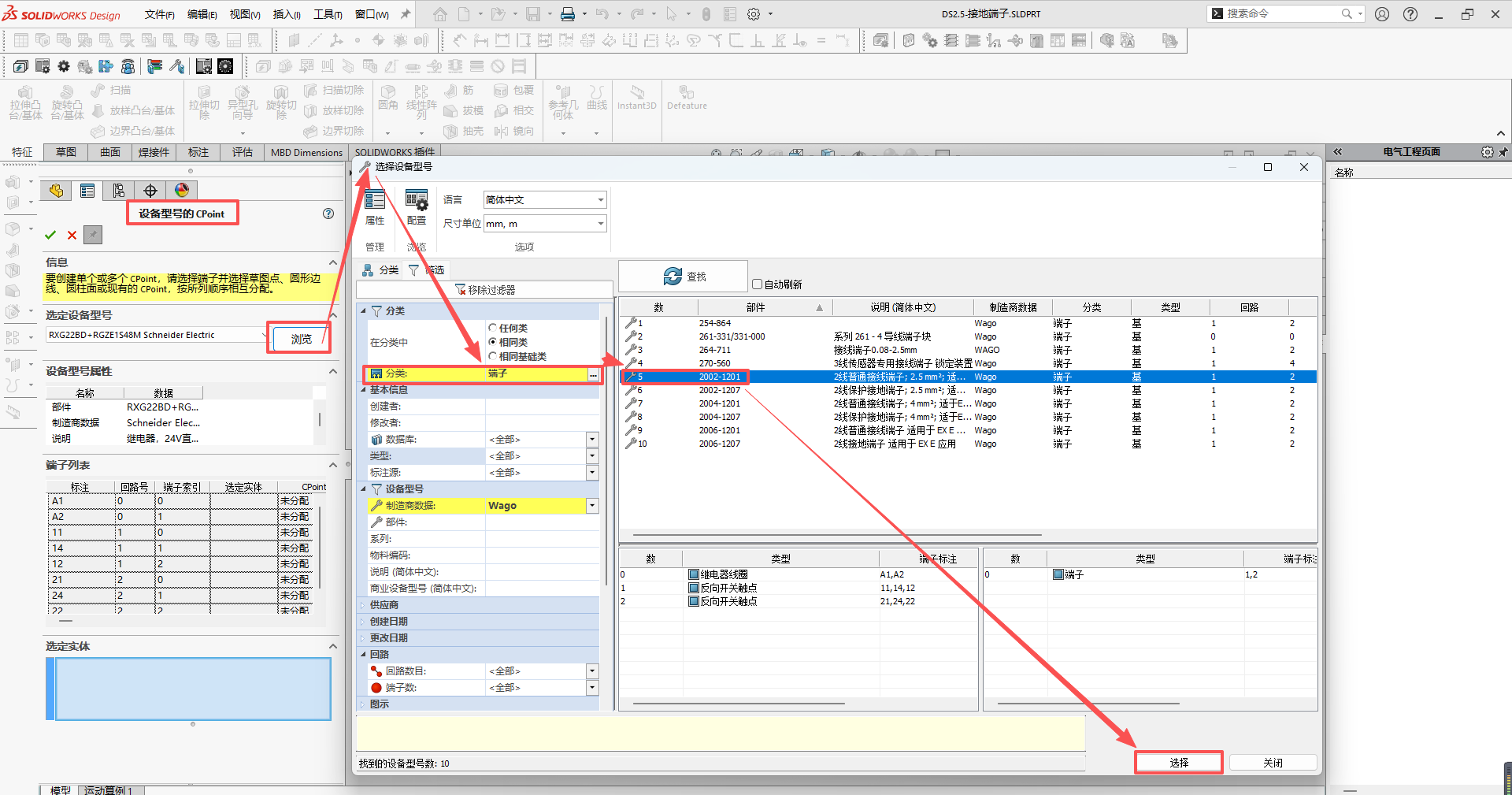Open the 制造商数据 Wago dropdown
Viewport: 1512px width, 795px height.
(x=592, y=506)
